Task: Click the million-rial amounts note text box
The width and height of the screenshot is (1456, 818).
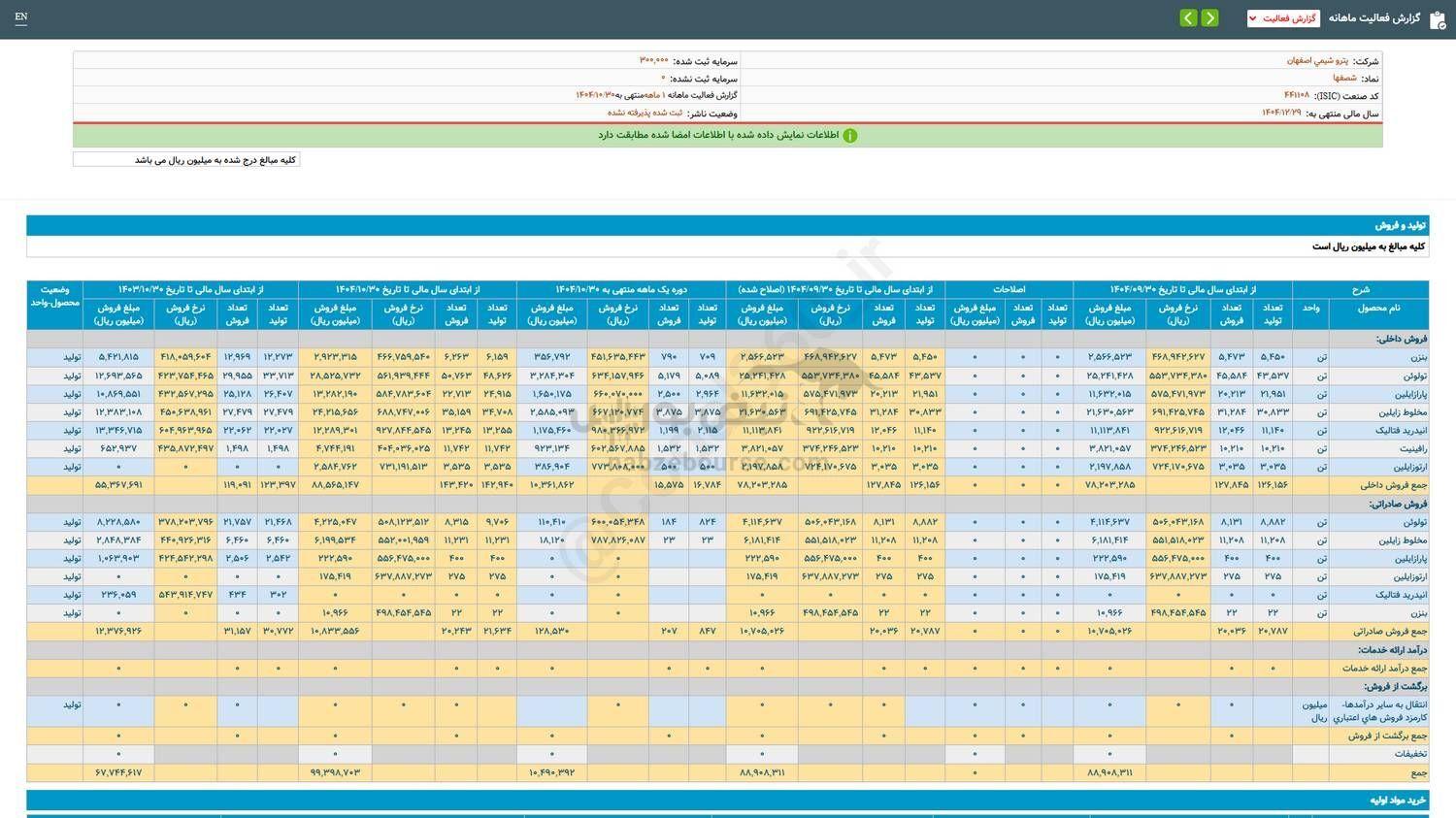Action: coord(186,159)
